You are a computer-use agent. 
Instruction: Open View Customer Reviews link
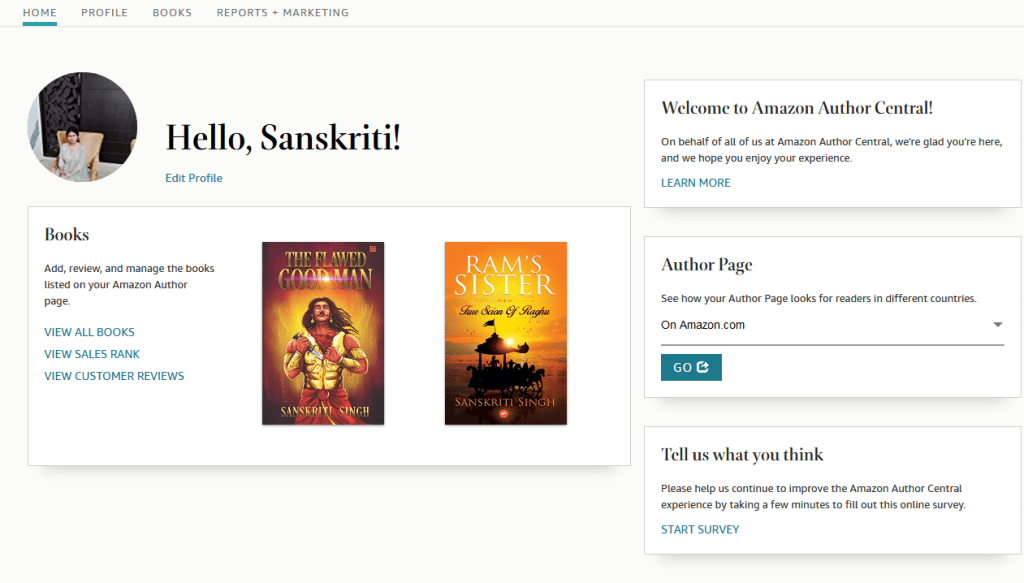pyautogui.click(x=114, y=376)
